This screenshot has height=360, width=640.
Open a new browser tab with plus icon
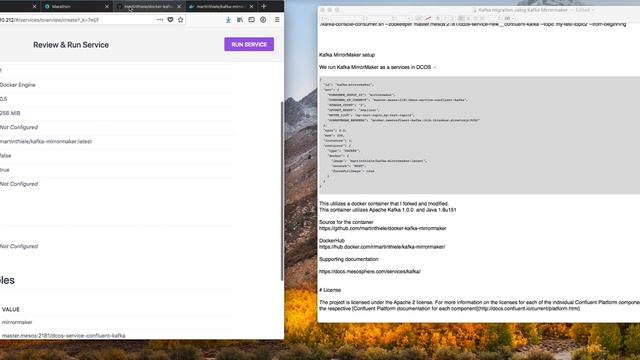[264, 7]
